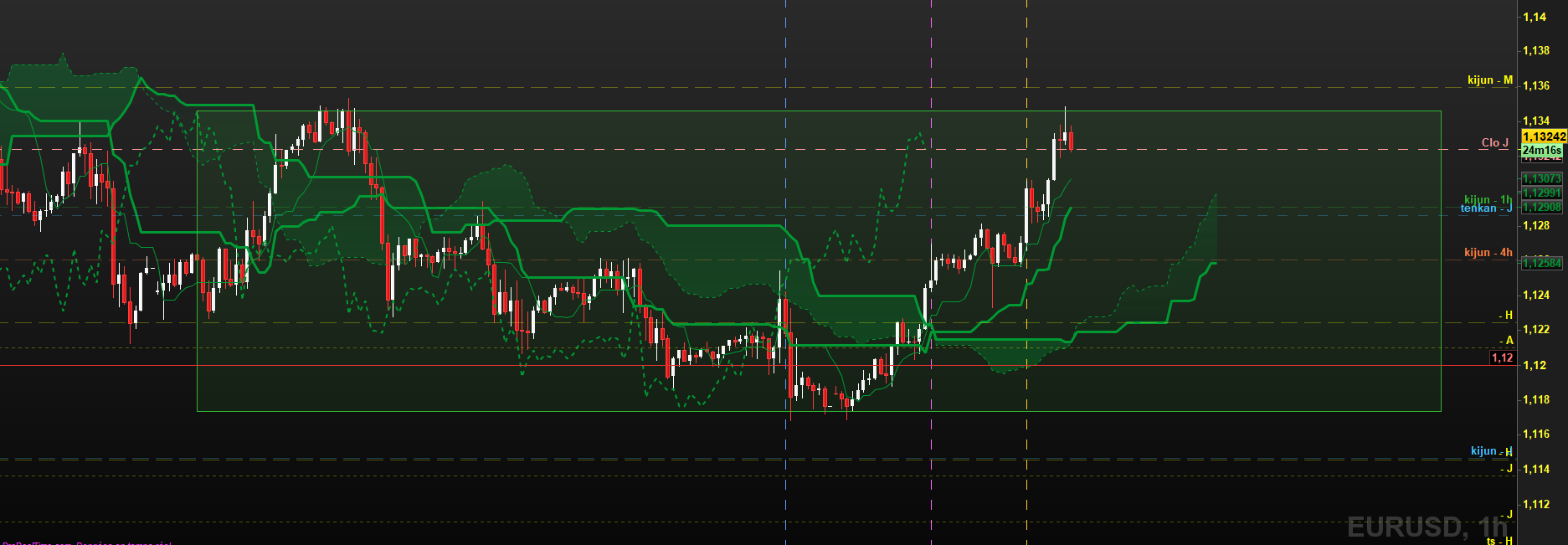Click the green "kijun - 1h" label

1488,199
